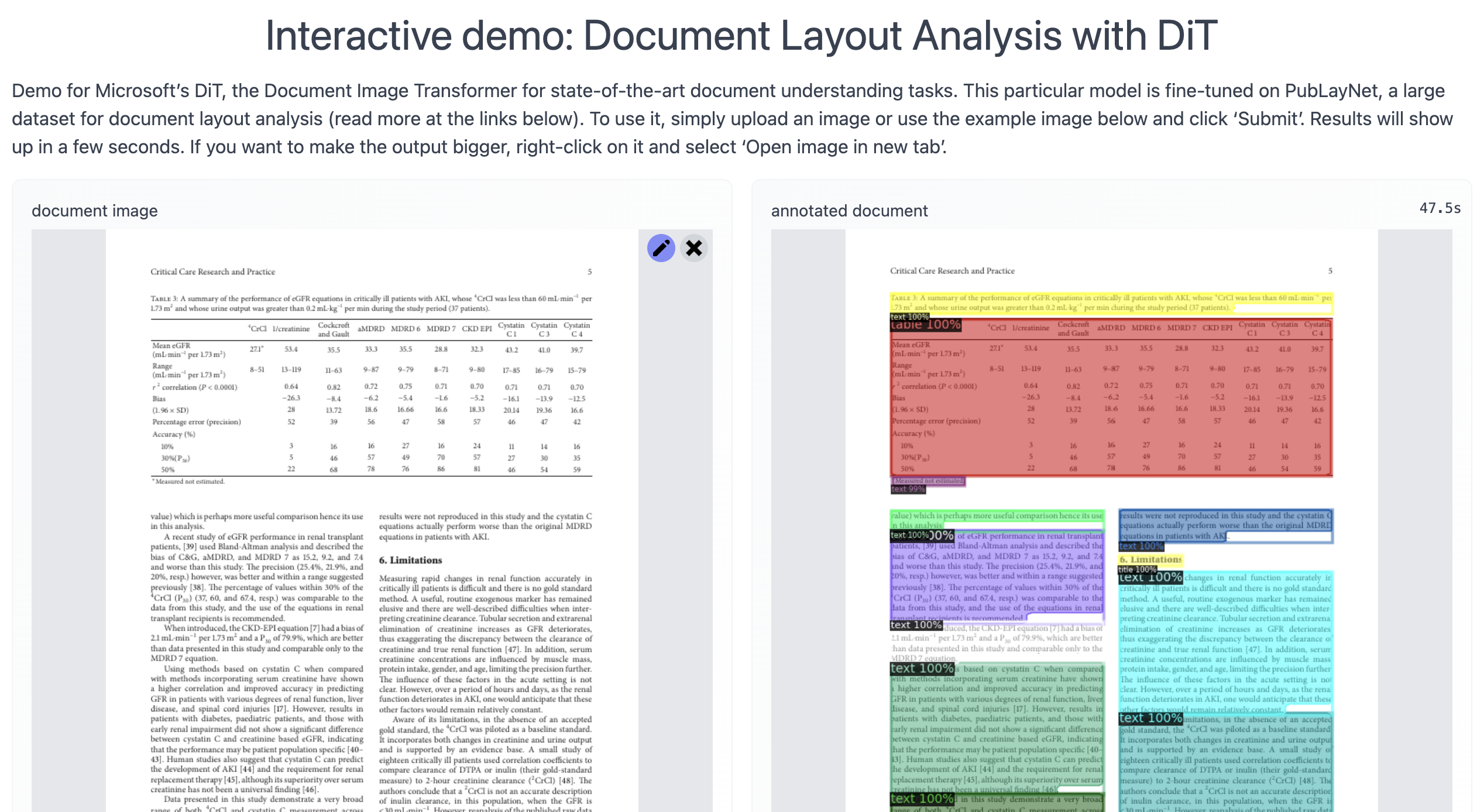Viewport: 1477px width, 812px height.
Task: Click the 'document image' panel label
Action: click(95, 211)
